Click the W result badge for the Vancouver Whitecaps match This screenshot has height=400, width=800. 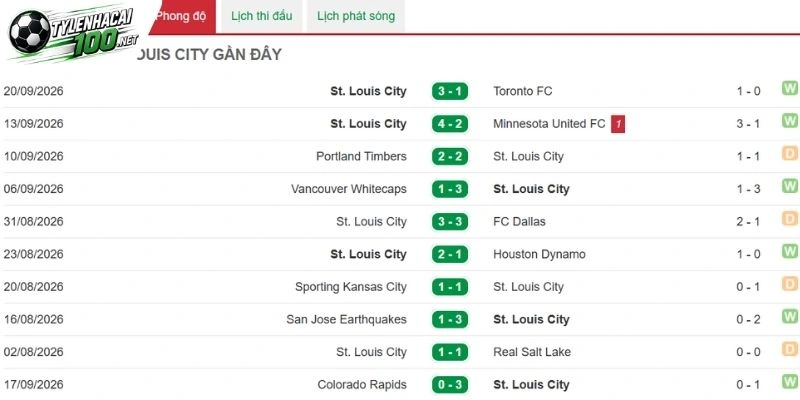pos(790,186)
